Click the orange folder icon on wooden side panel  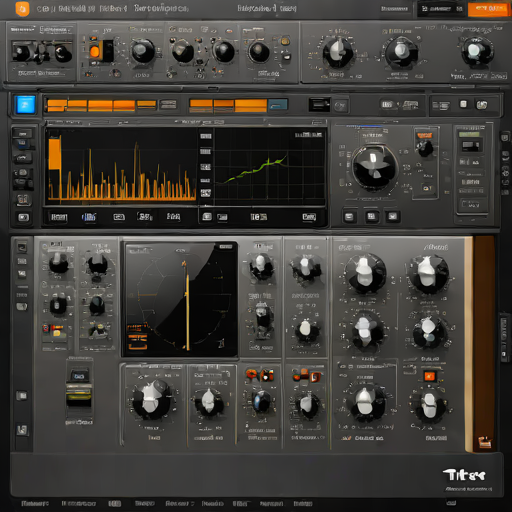click(x=485, y=442)
